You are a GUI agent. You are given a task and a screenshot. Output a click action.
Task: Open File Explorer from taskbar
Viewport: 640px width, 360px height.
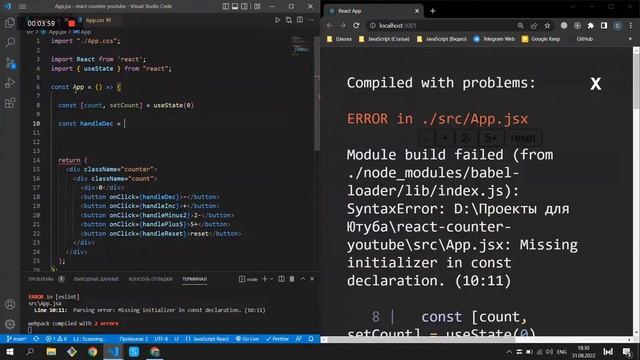tap(51, 352)
